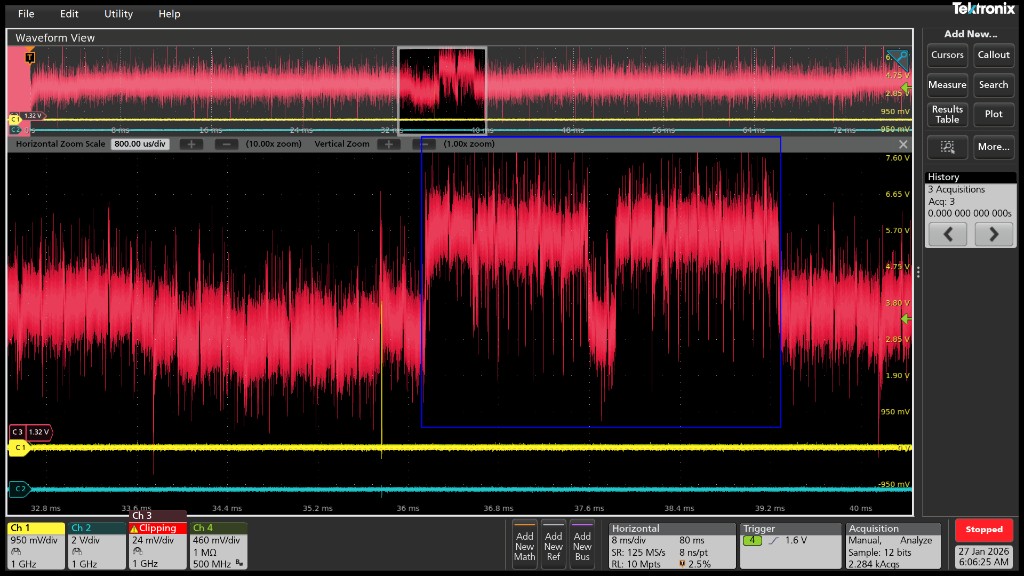The image size is (1024, 576).
Task: Click the Ch 1 probe icon
Action: (x=16, y=552)
